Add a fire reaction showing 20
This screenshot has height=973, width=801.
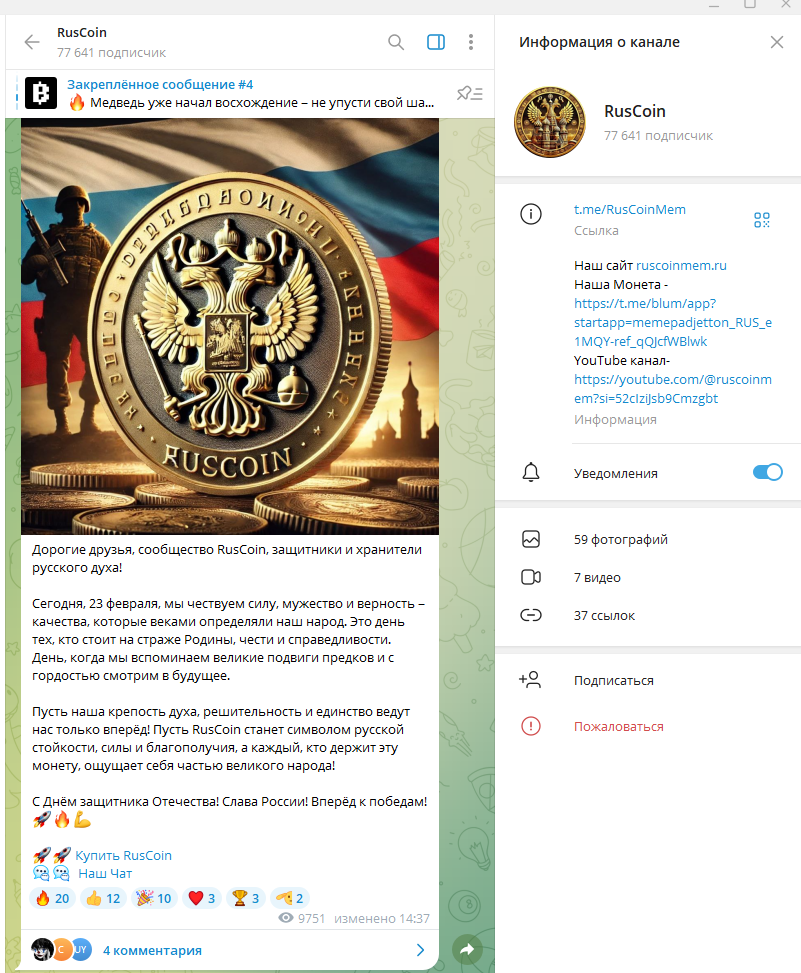(x=53, y=899)
